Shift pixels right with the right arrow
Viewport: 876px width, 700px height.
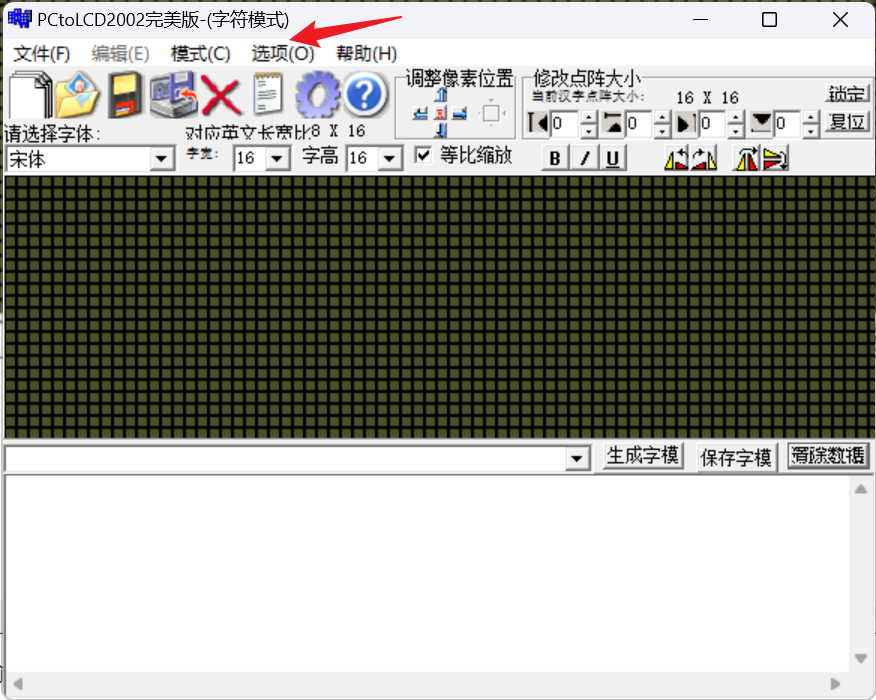460,114
